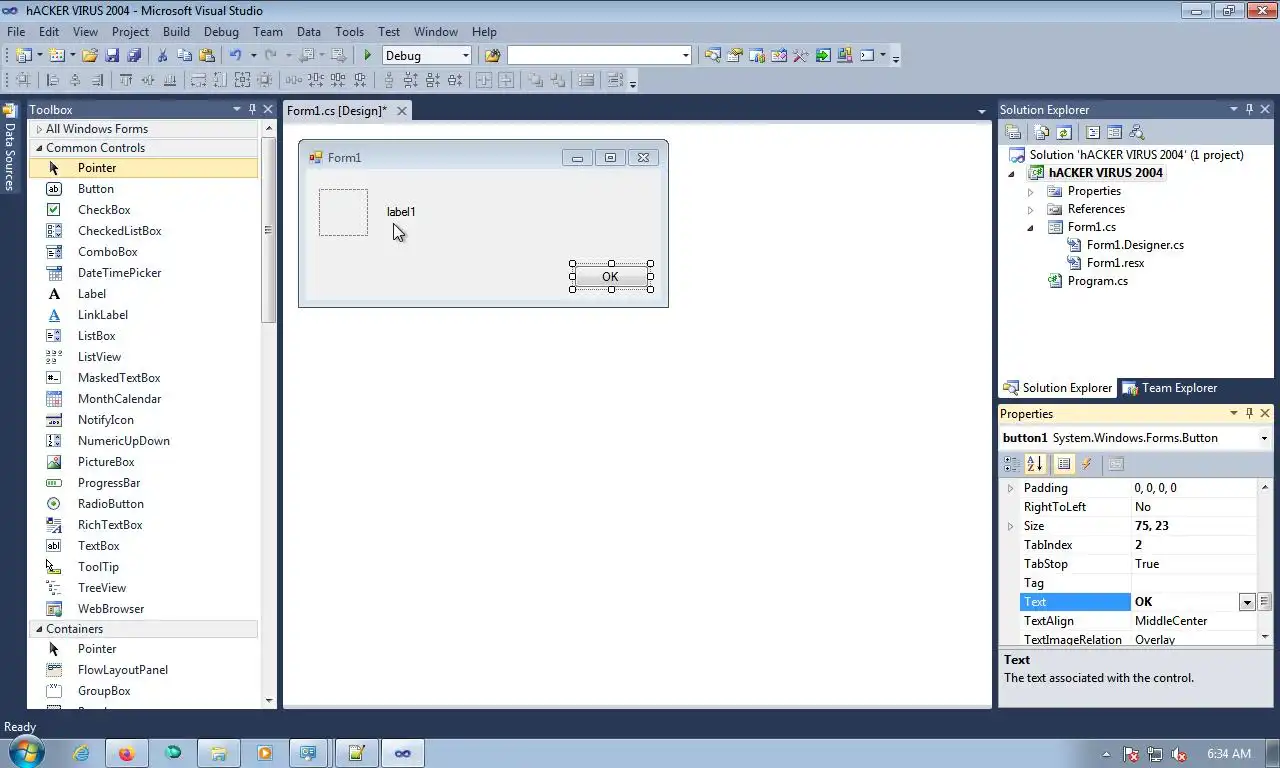Open the button1 object selector dropdown
The width and height of the screenshot is (1280, 768).
tap(1264, 438)
